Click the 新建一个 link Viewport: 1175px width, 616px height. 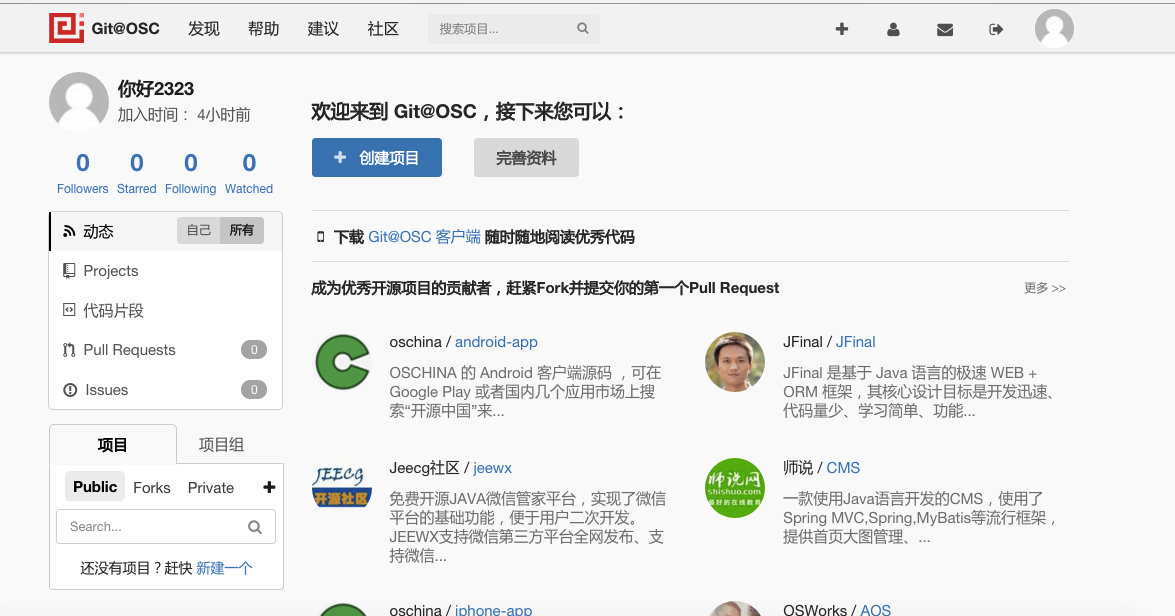(224, 568)
